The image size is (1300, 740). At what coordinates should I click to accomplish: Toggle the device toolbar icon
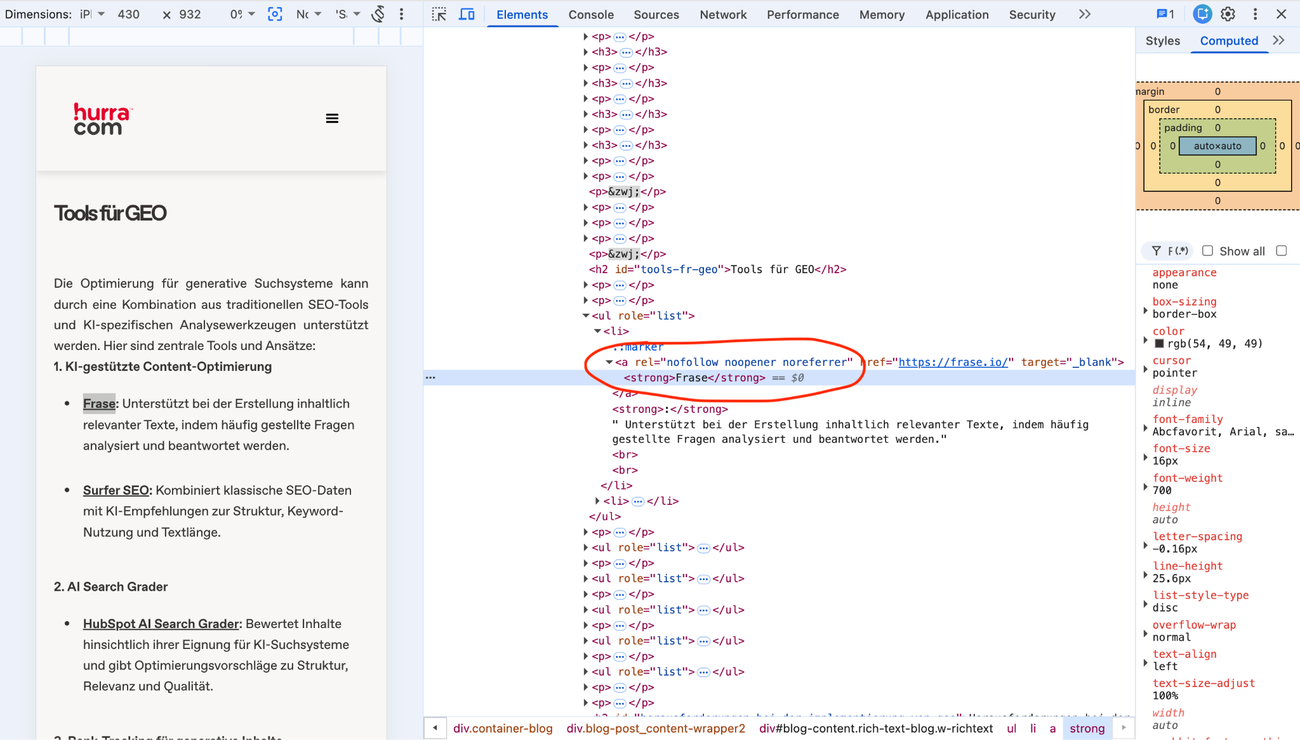(467, 14)
